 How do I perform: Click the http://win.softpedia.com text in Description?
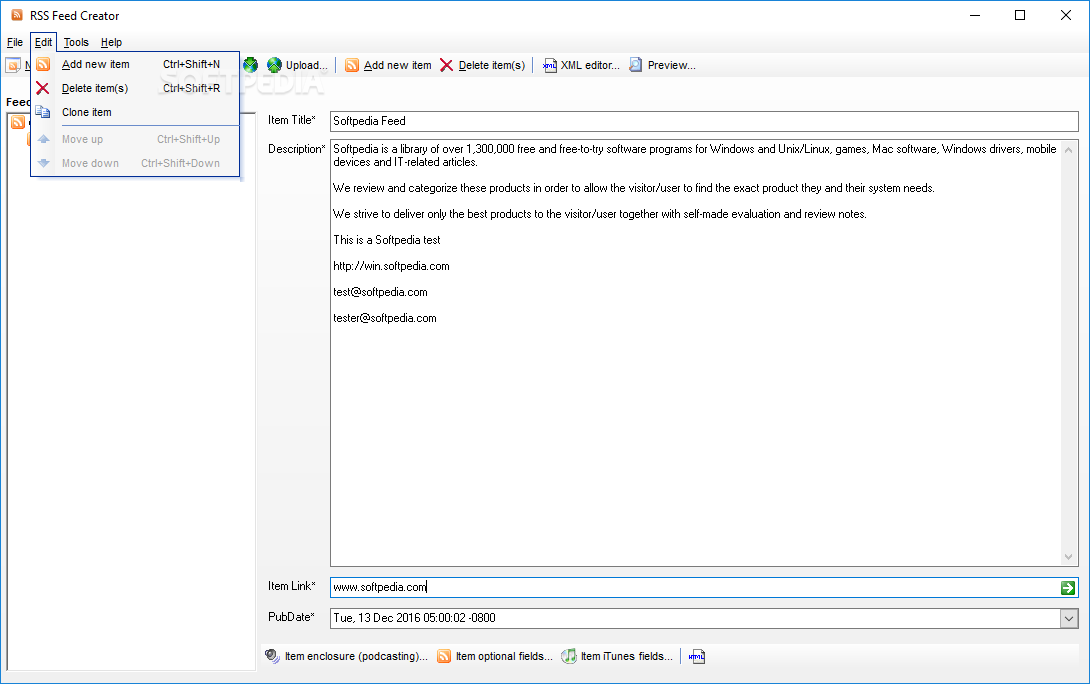click(391, 266)
